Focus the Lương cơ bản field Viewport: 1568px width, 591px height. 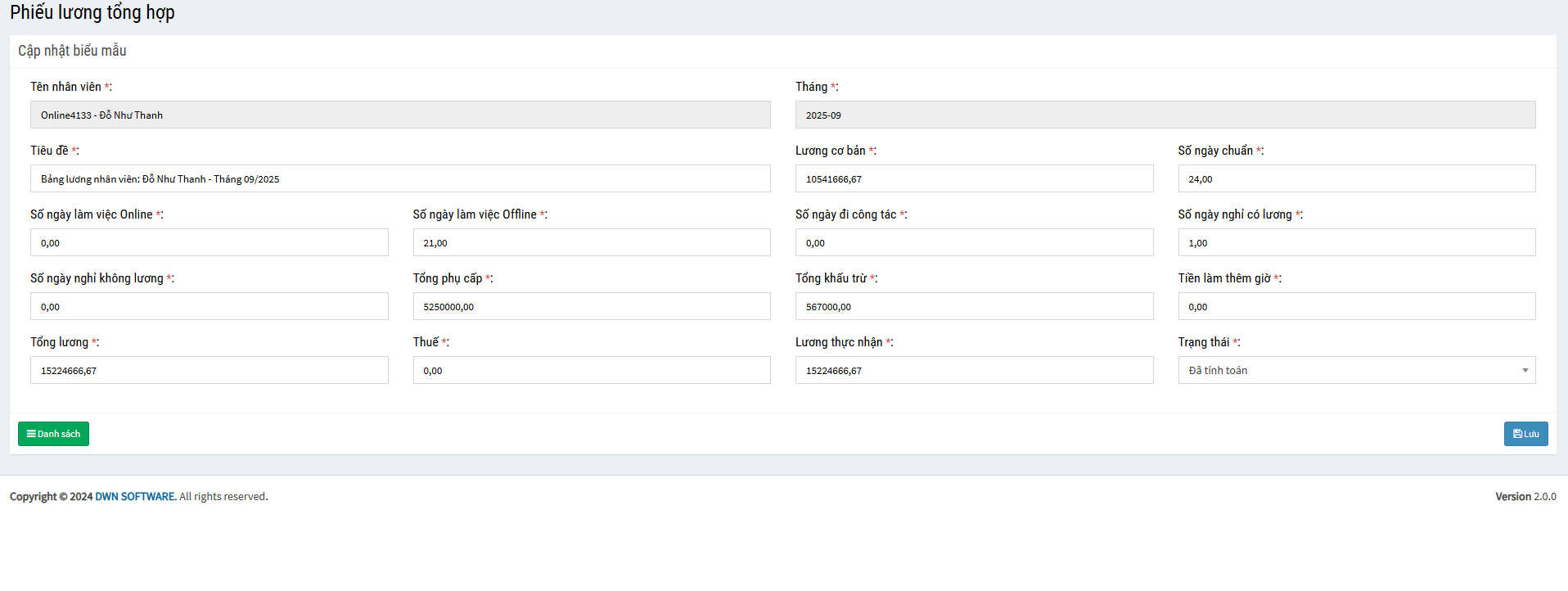974,178
